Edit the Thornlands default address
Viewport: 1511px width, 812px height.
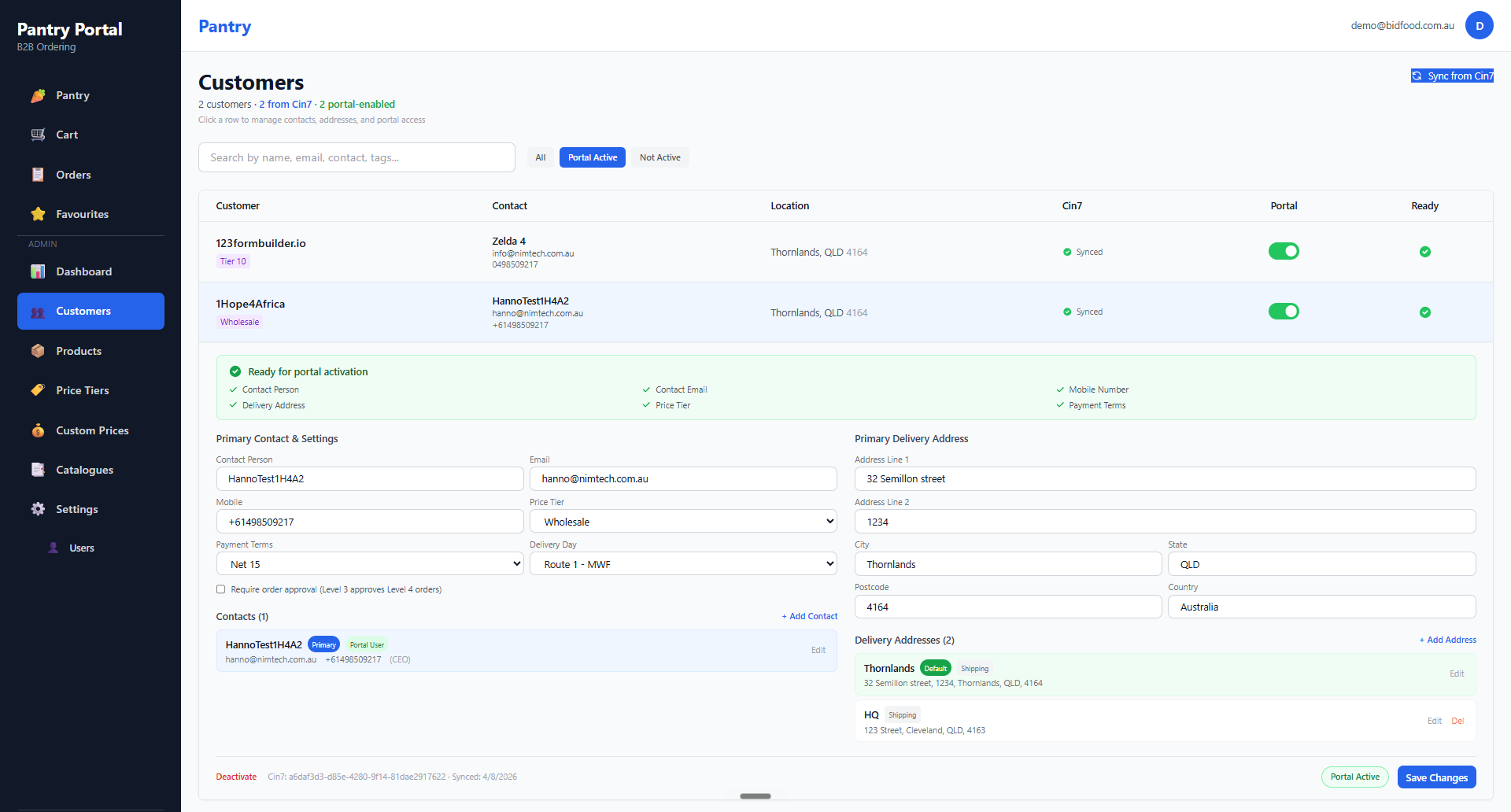(x=1457, y=674)
